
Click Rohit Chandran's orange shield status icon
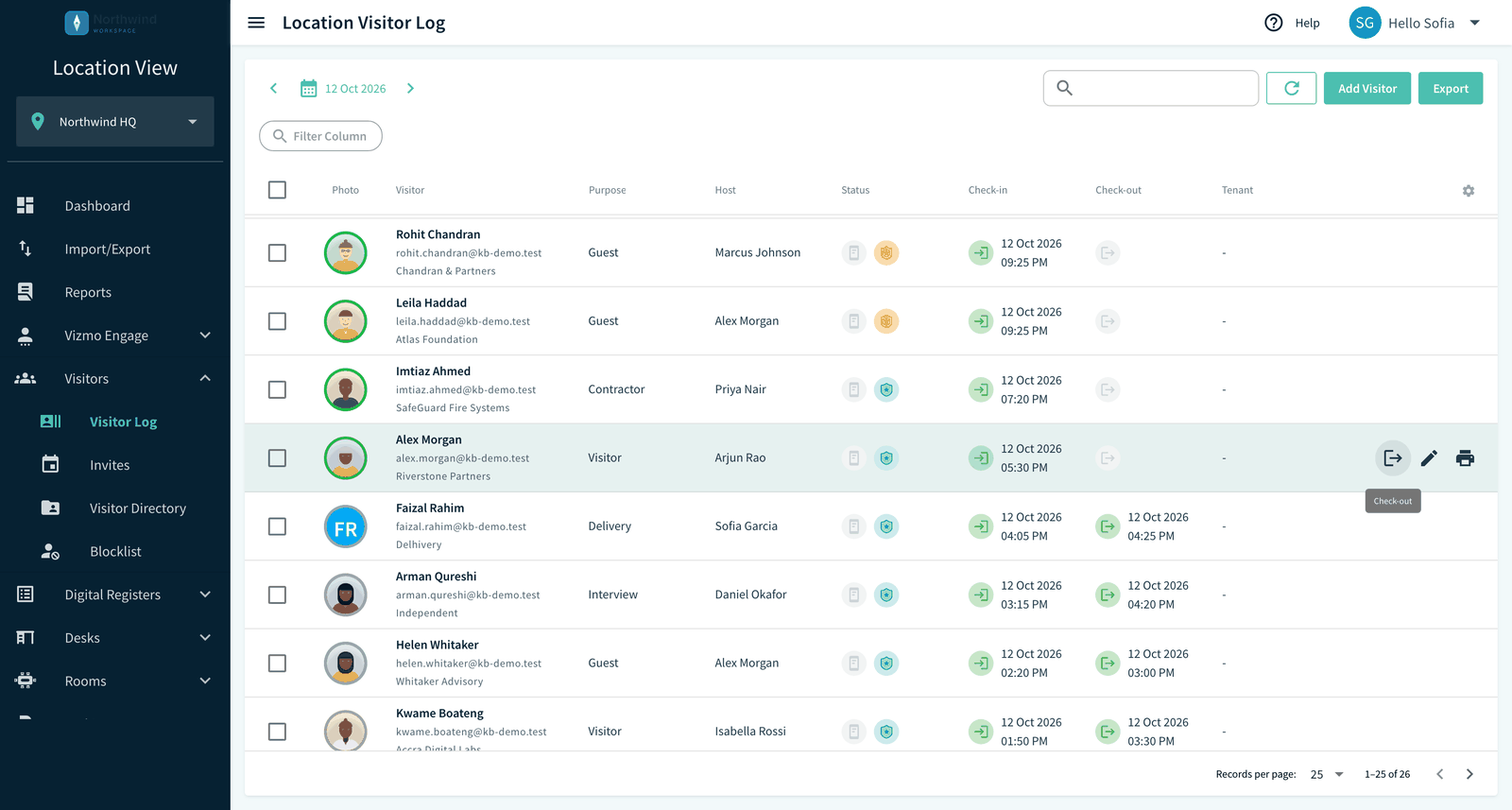tap(886, 253)
